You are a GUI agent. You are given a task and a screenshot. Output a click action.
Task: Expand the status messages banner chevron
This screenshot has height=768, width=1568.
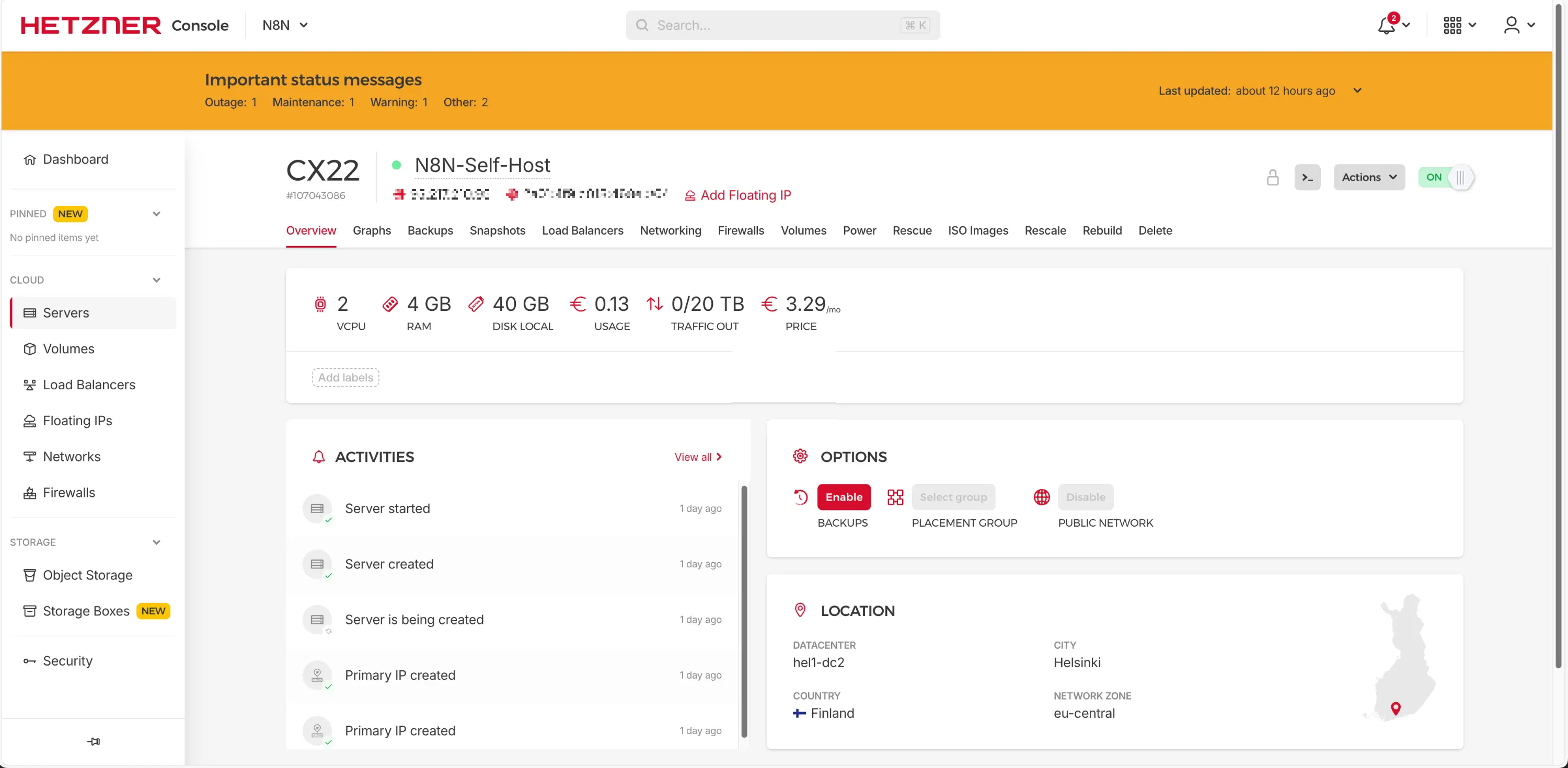[x=1357, y=91]
